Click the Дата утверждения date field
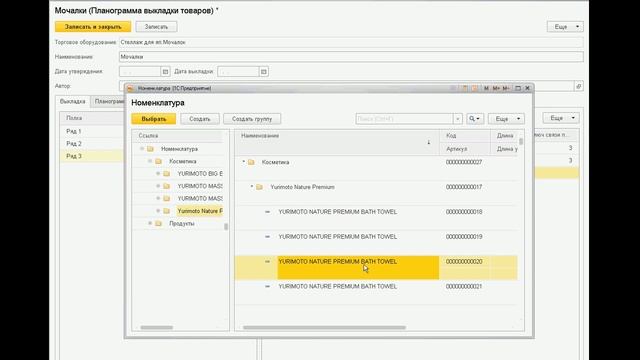The image size is (640, 360). tap(140, 71)
